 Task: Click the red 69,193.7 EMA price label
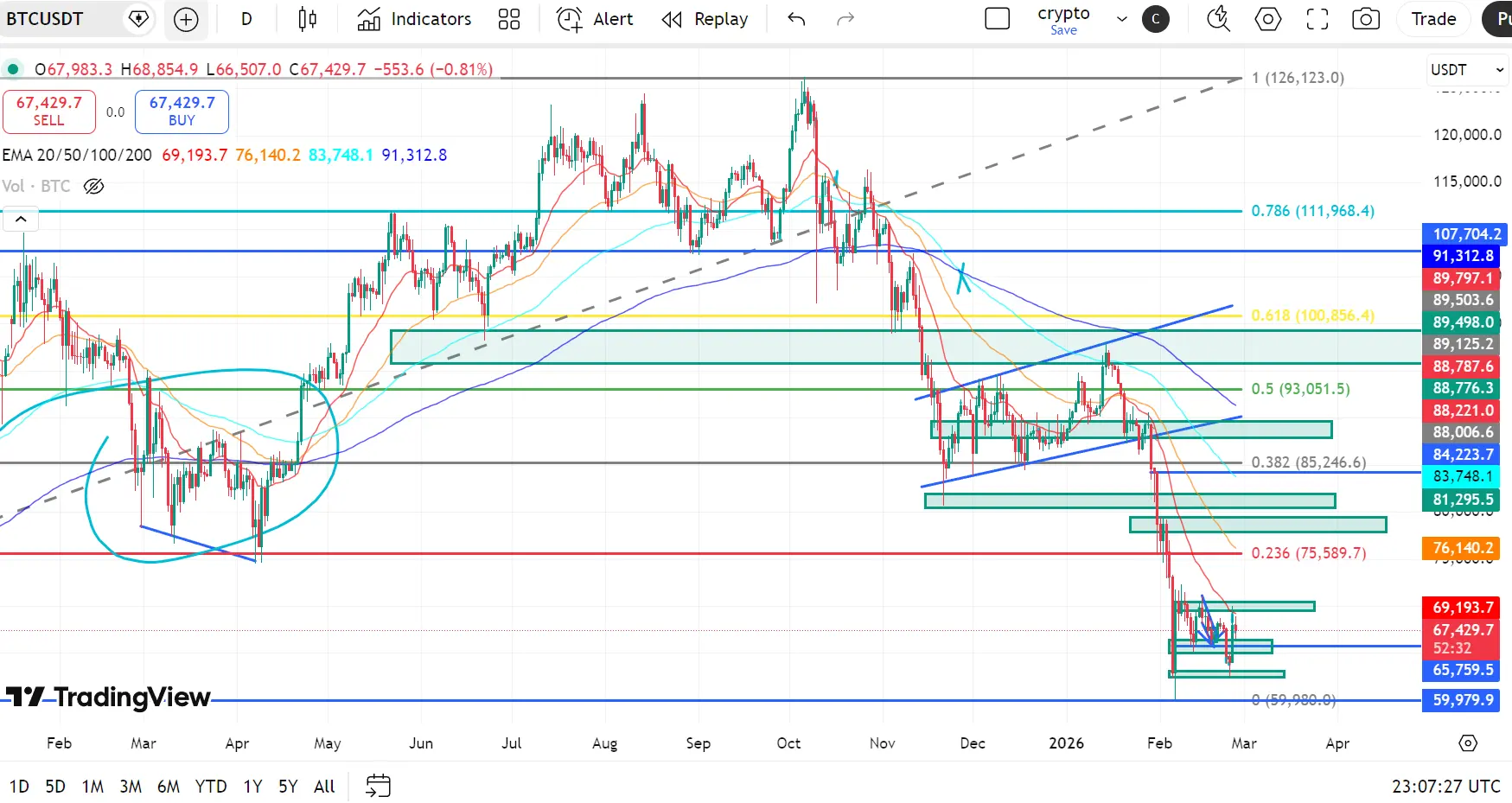point(1461,608)
